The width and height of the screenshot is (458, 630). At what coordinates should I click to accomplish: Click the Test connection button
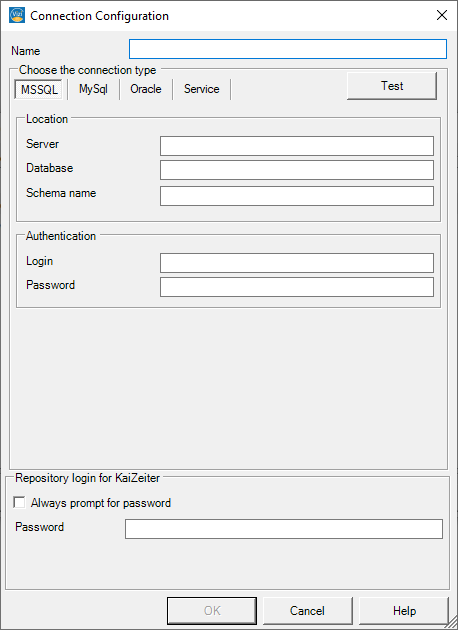[392, 86]
